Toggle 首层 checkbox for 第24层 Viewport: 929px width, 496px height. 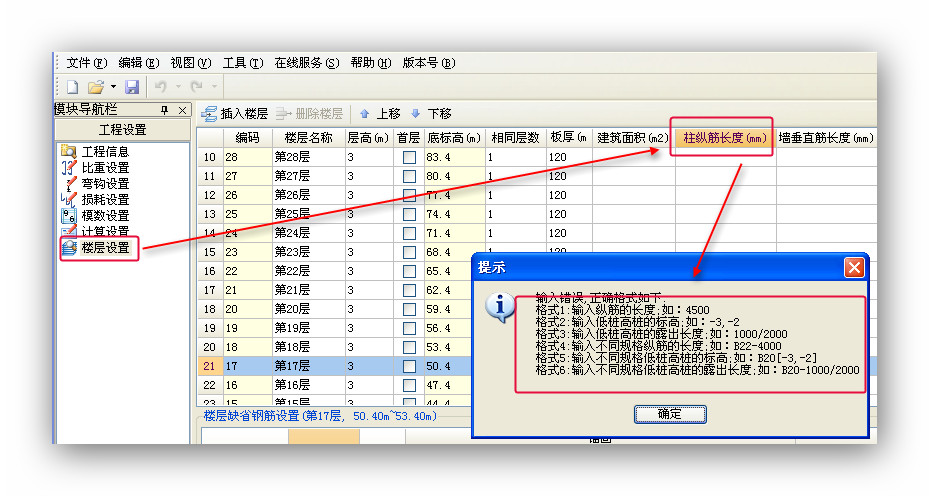pyautogui.click(x=409, y=233)
